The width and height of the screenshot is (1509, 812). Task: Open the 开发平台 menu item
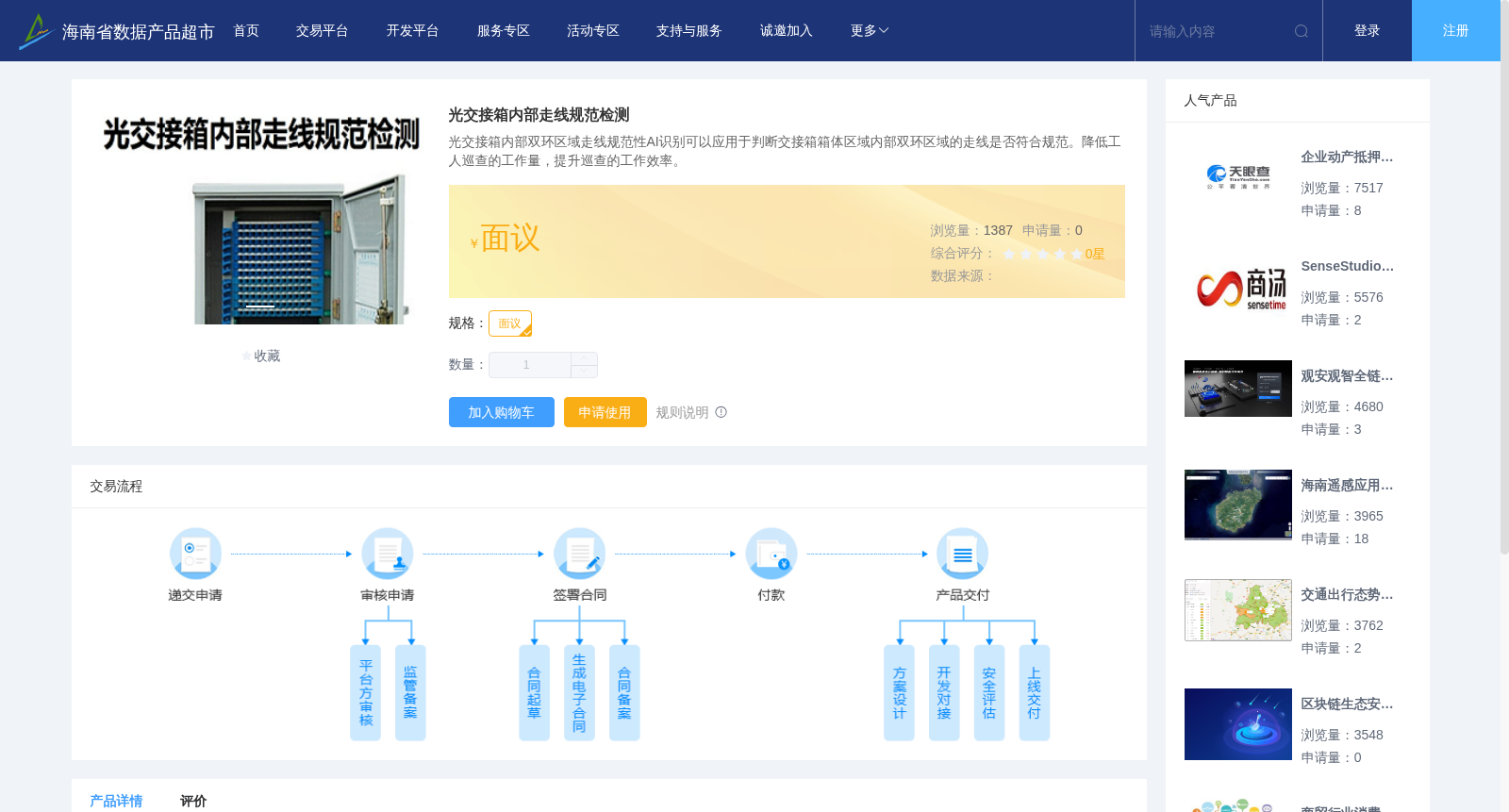(x=413, y=31)
